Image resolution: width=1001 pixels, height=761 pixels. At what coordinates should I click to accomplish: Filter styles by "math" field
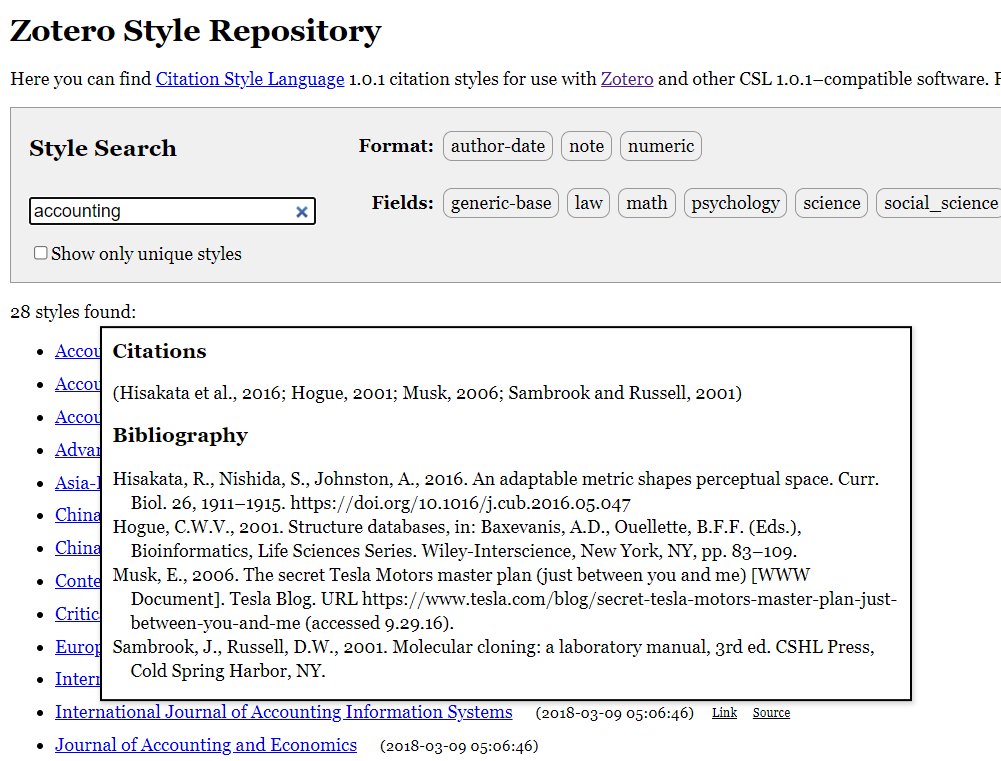[x=646, y=202]
